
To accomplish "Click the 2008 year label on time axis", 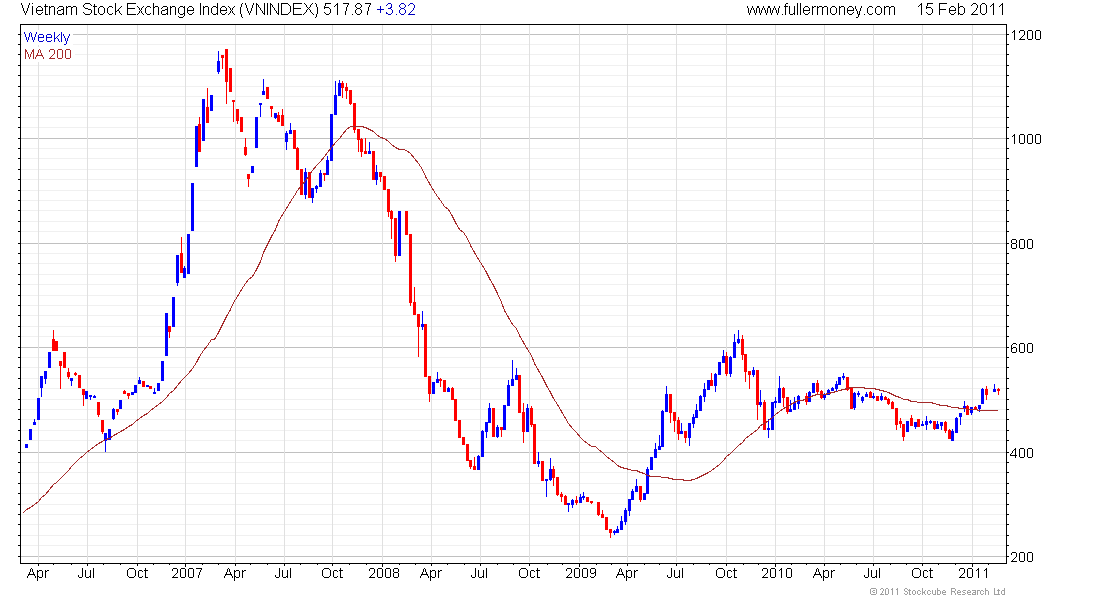I will 384,573.
